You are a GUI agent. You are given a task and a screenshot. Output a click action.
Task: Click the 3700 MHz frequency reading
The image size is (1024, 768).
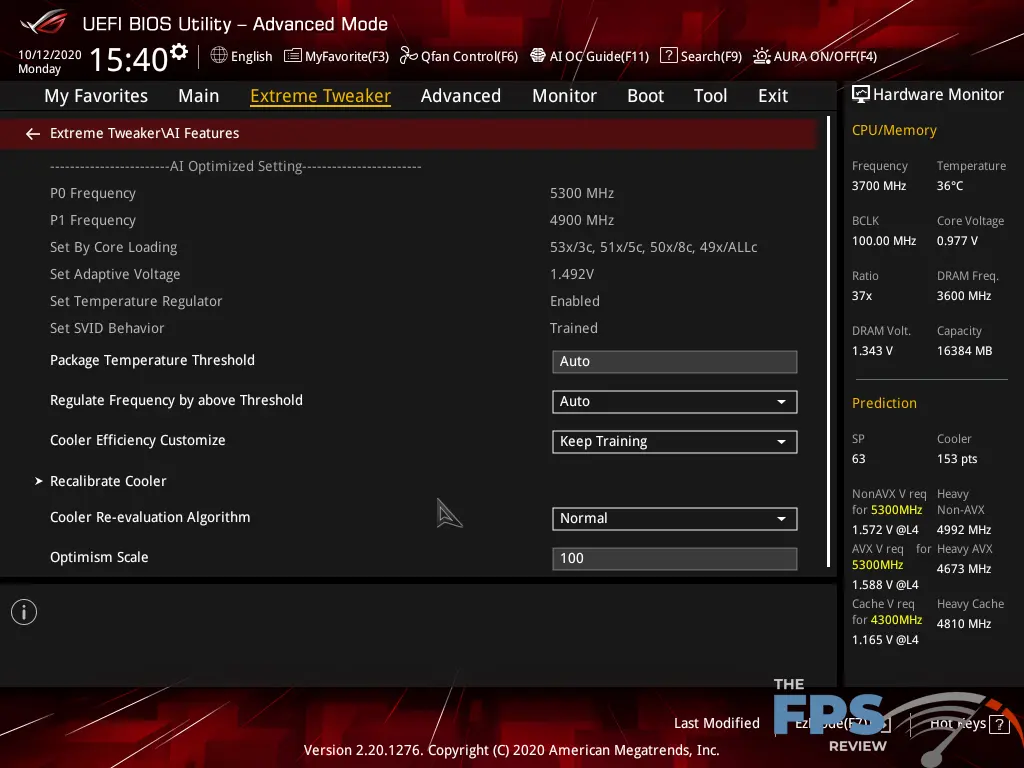pos(878,186)
